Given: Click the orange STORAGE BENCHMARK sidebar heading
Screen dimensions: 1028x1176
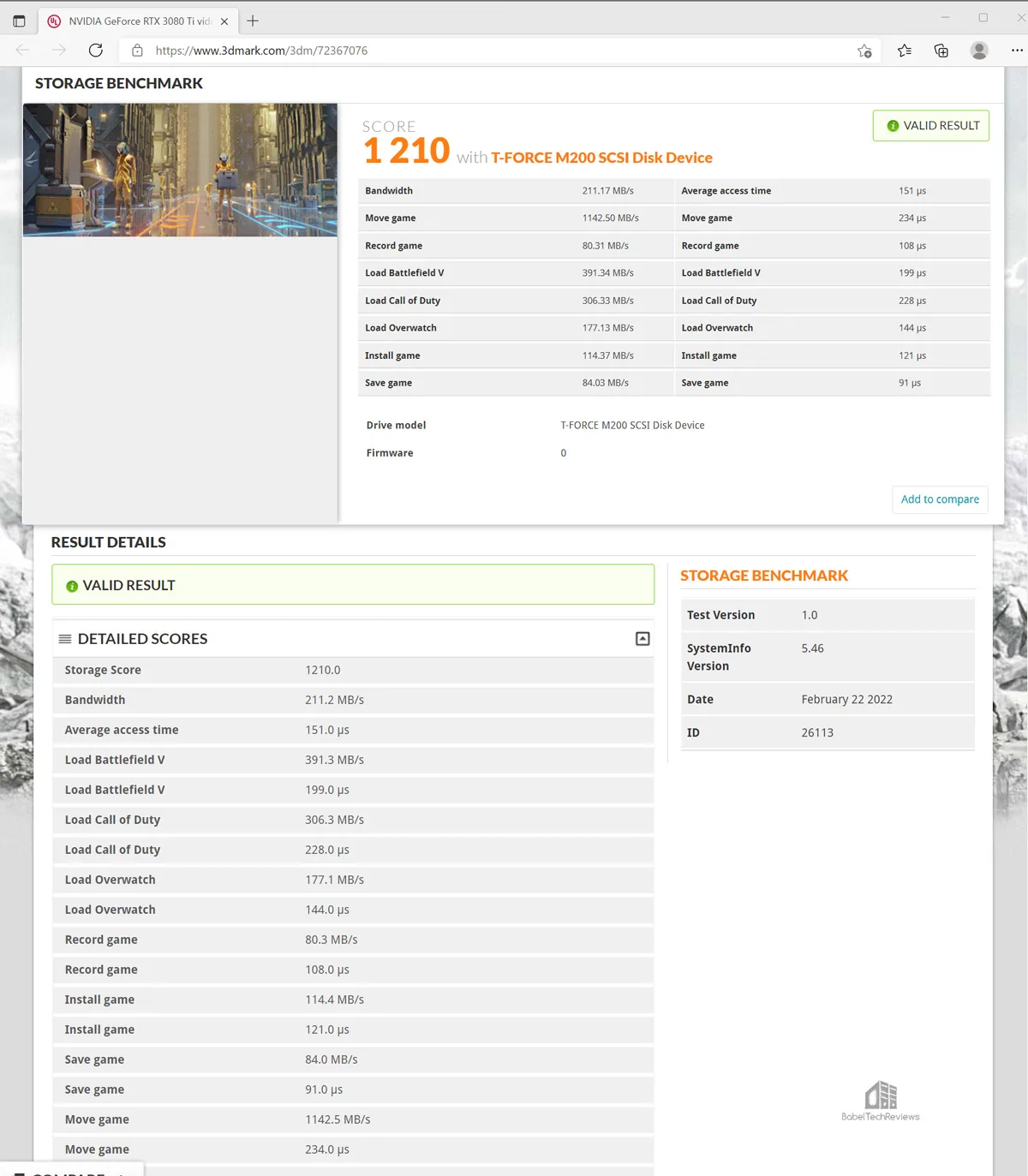Looking at the screenshot, I should pos(764,576).
